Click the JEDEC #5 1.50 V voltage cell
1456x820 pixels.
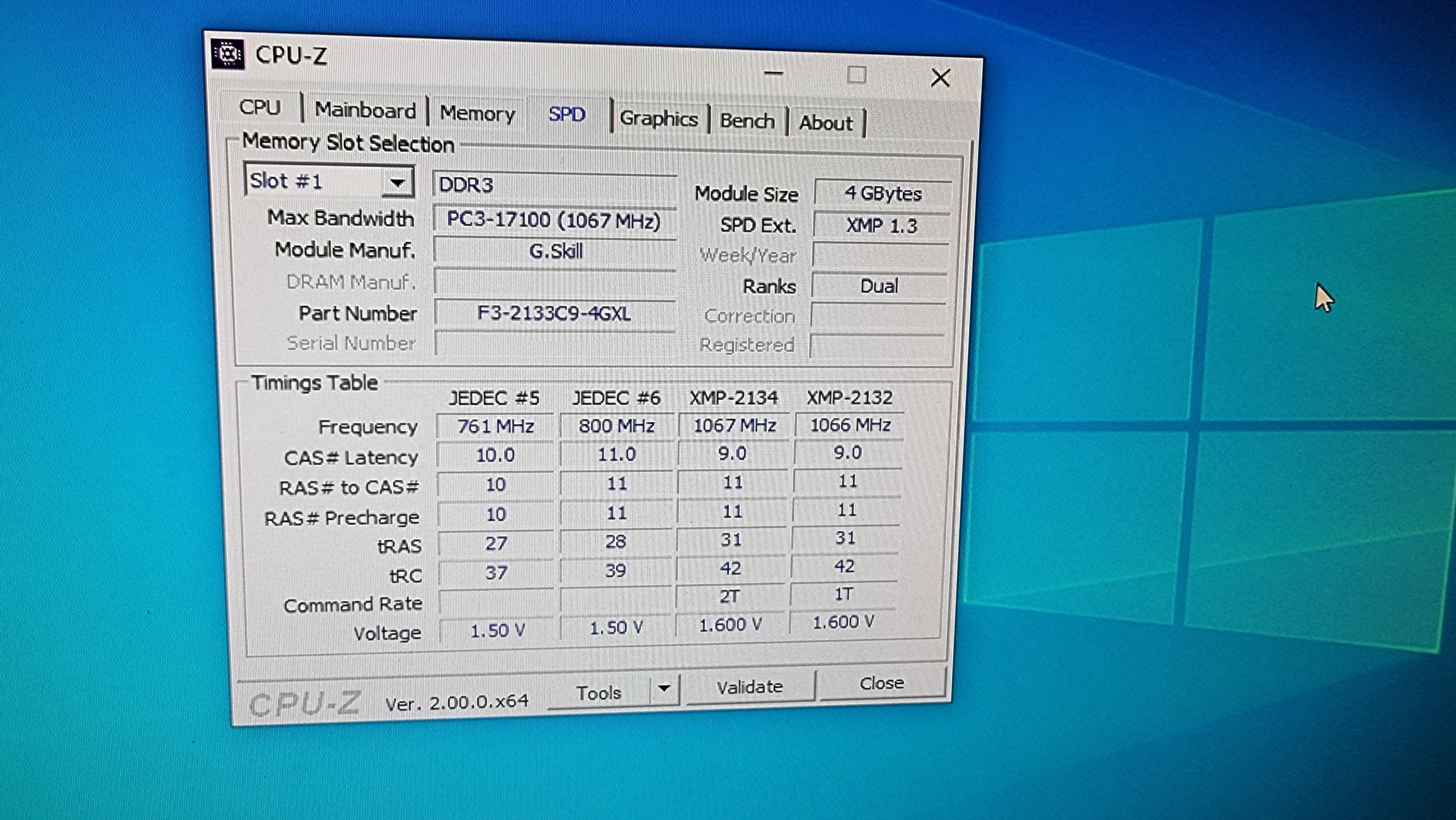497,631
